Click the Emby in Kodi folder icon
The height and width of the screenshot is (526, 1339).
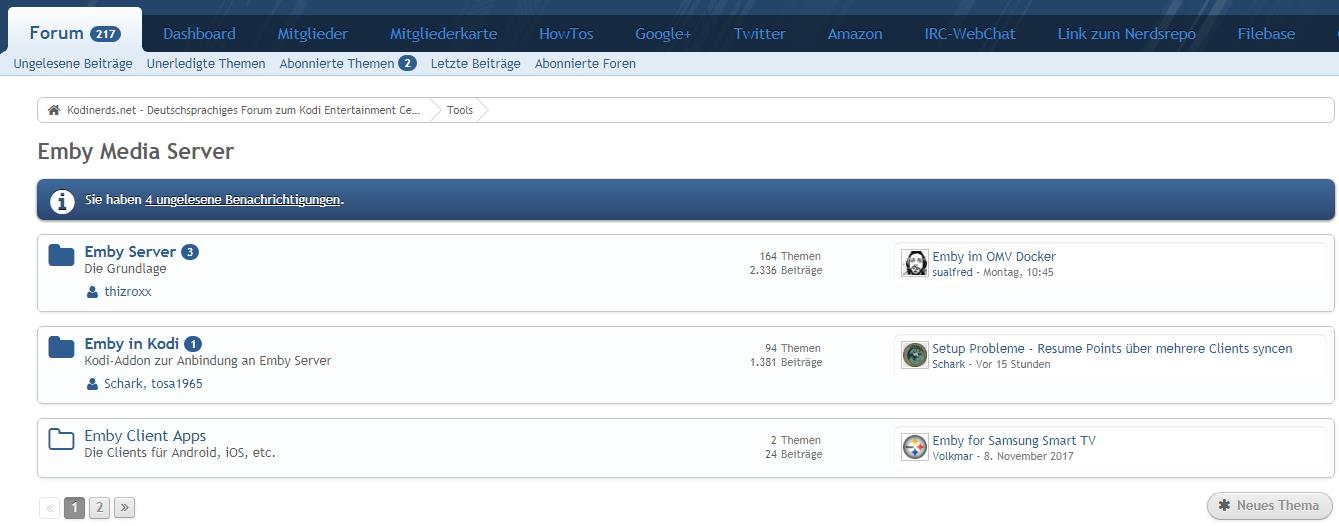coord(62,347)
